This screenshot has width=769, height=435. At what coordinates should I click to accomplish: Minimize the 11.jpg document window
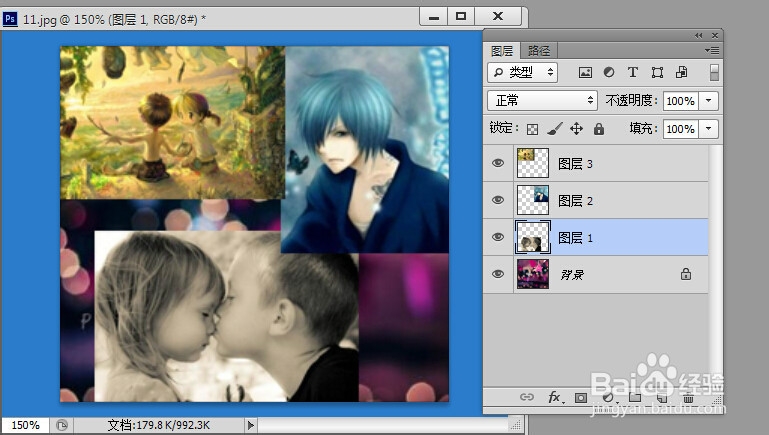click(x=434, y=17)
